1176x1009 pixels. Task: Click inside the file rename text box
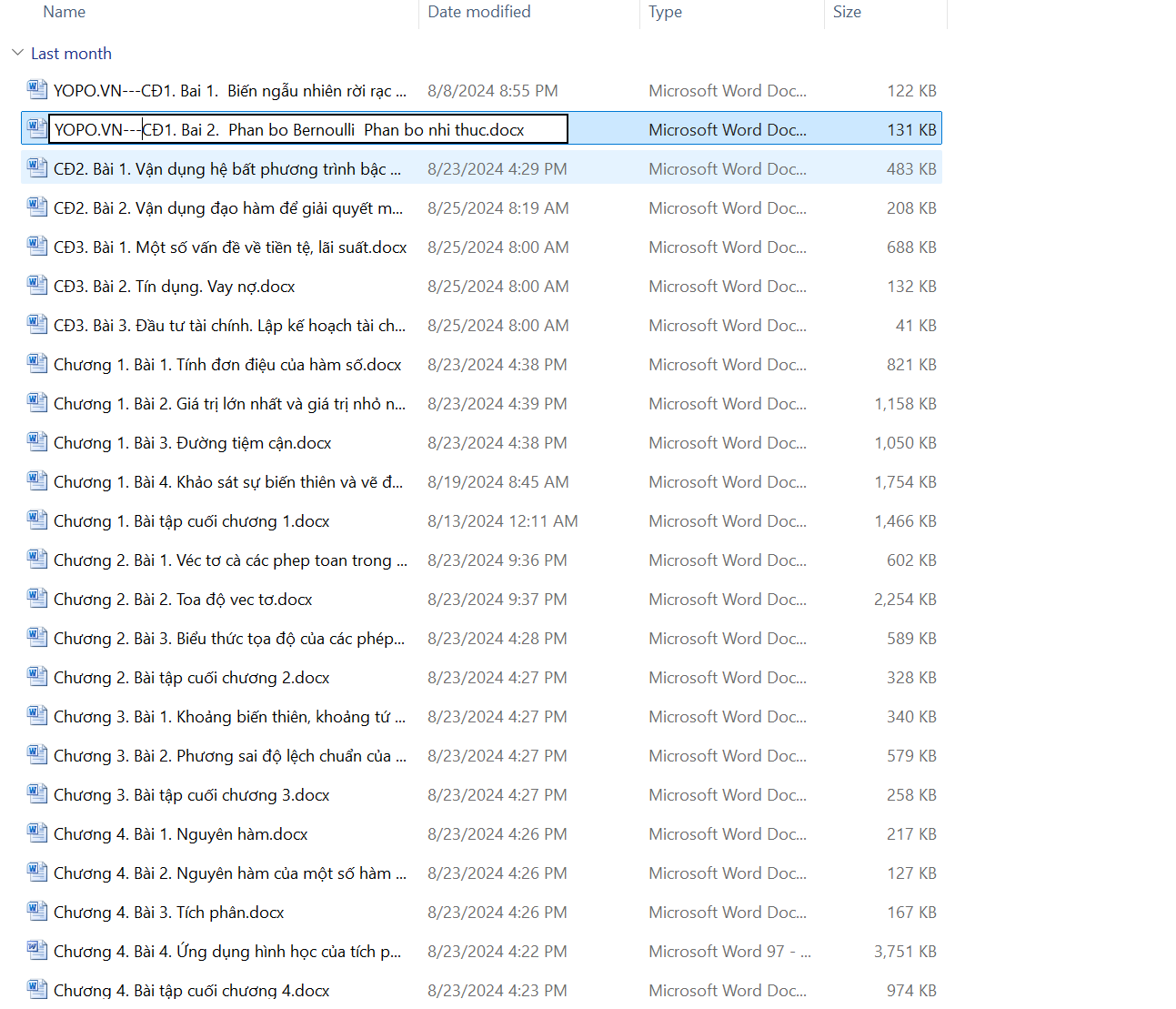(x=308, y=129)
